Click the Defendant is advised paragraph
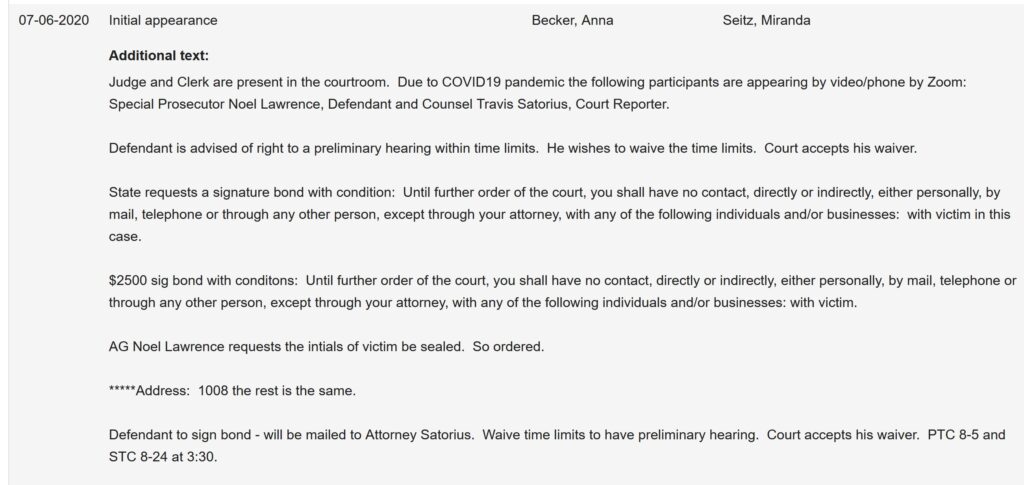1024x485 pixels. coord(513,148)
